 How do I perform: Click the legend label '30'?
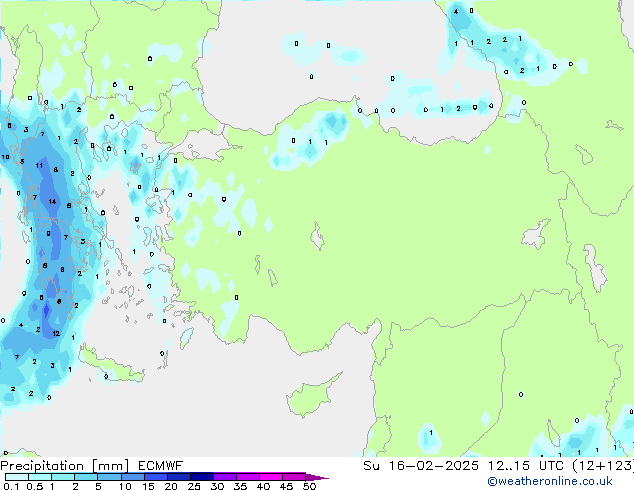pos(217,486)
